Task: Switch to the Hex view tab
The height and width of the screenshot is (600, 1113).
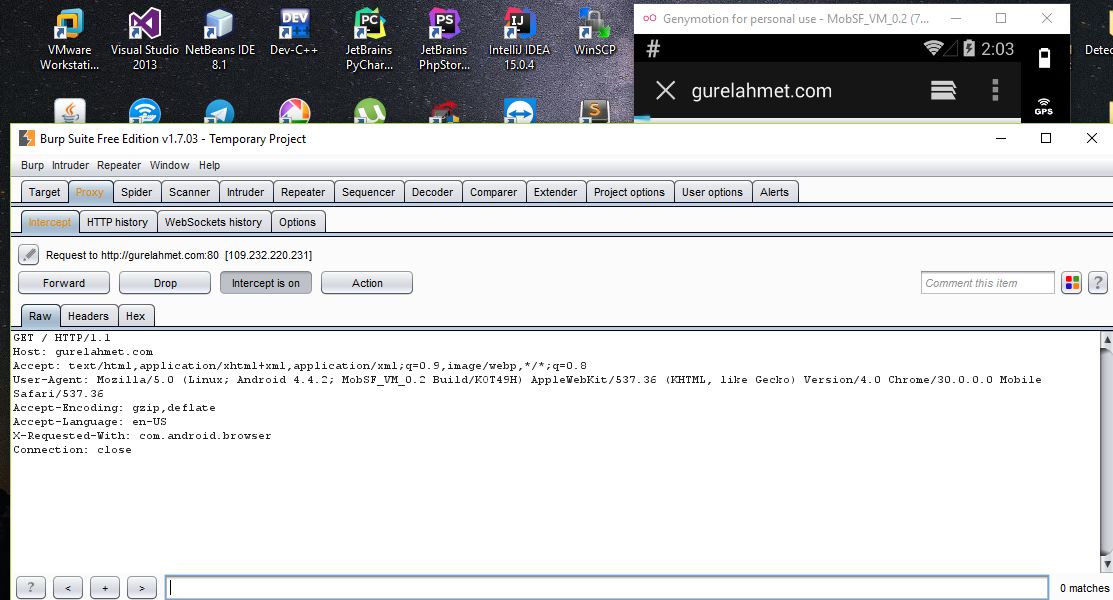Action: point(135,316)
